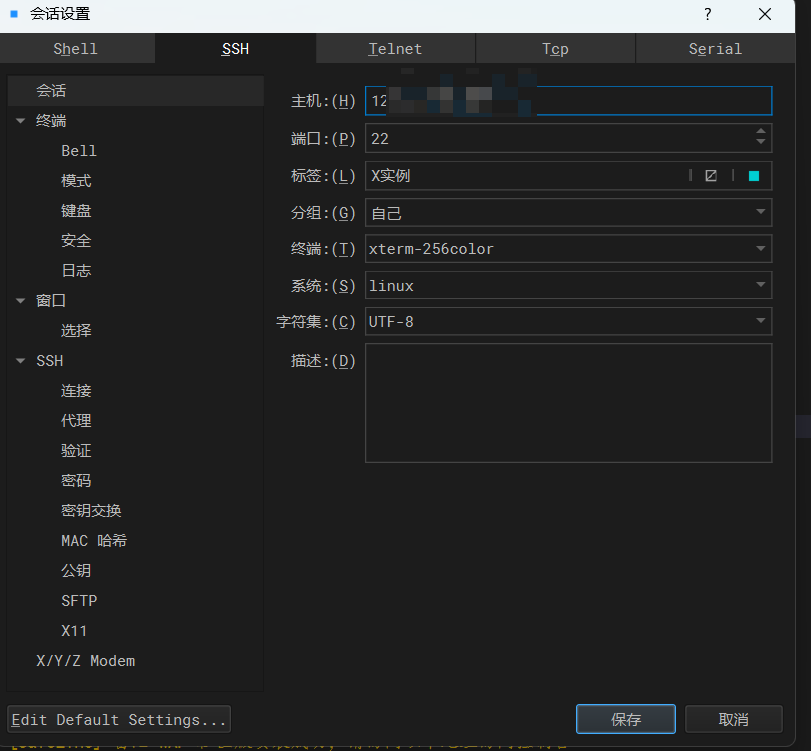Open the Serial tab
Viewport: 811px width, 751px height.
[715, 49]
